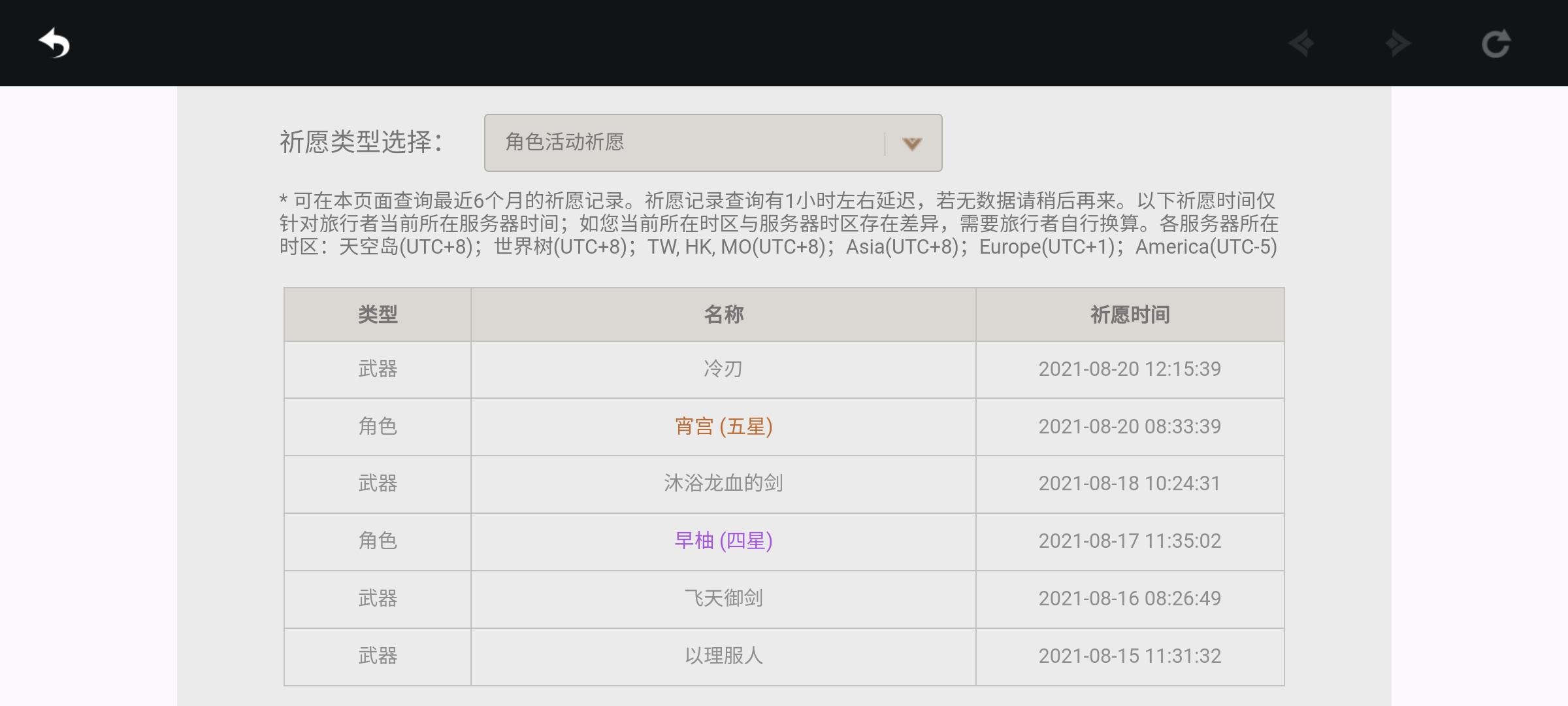This screenshot has height=706, width=1568.
Task: Select the 沐浴龙血的剑 weapon entry
Action: [723, 484]
